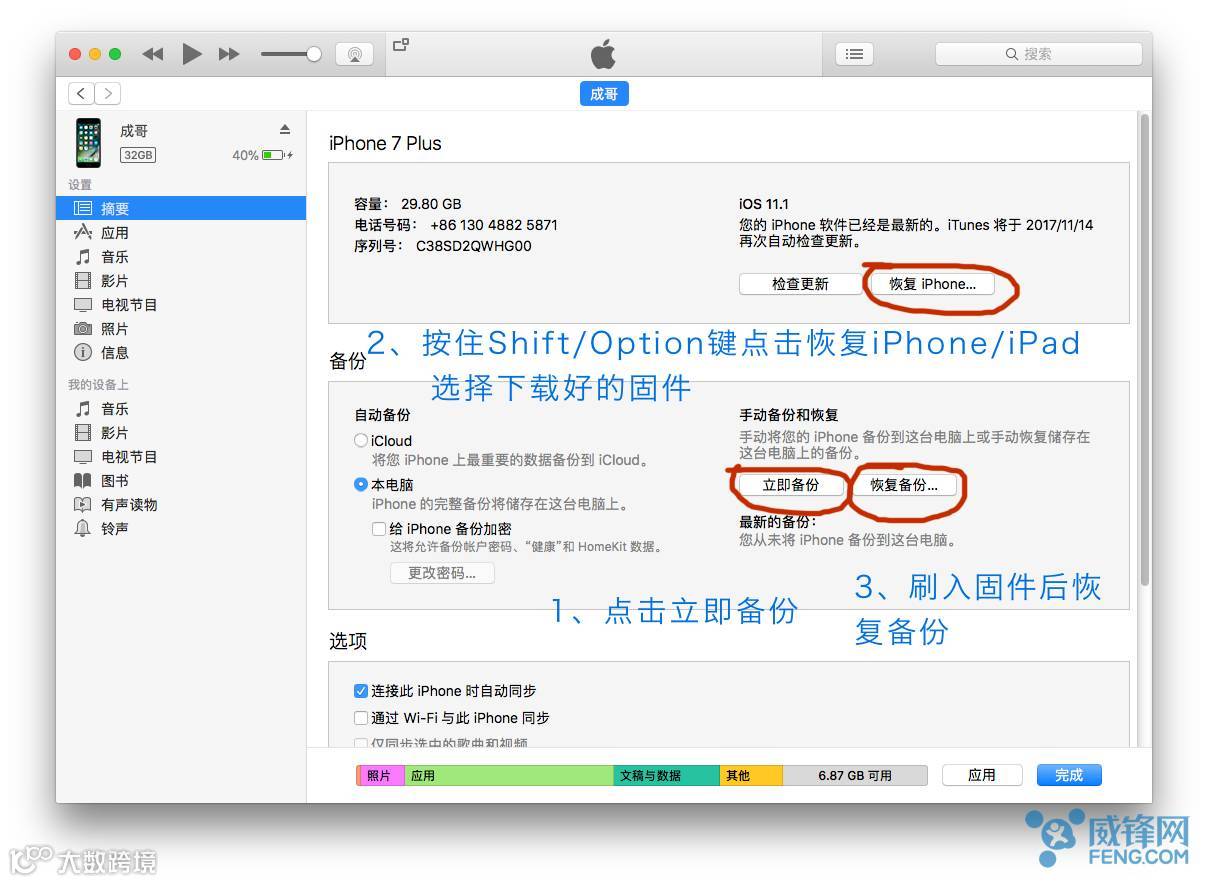The width and height of the screenshot is (1208, 883).
Task: Click the 6.87 GB 可用 free space label
Action: click(854, 775)
